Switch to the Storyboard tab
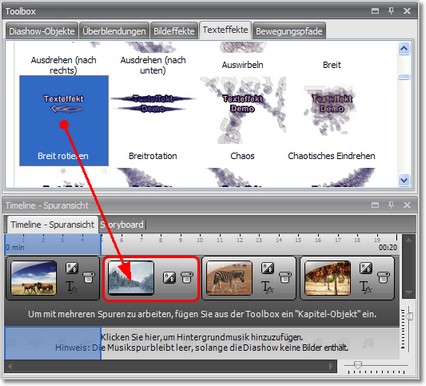The width and height of the screenshot is (426, 386). coord(122,225)
